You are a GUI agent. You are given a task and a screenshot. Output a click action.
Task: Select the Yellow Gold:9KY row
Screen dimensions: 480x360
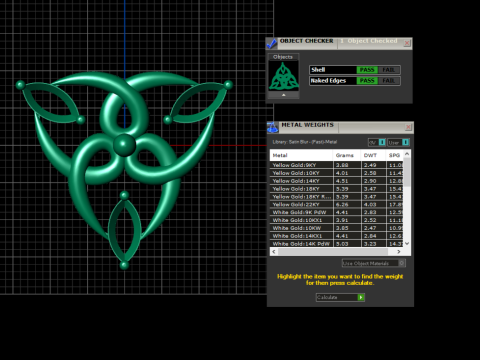click(337, 165)
